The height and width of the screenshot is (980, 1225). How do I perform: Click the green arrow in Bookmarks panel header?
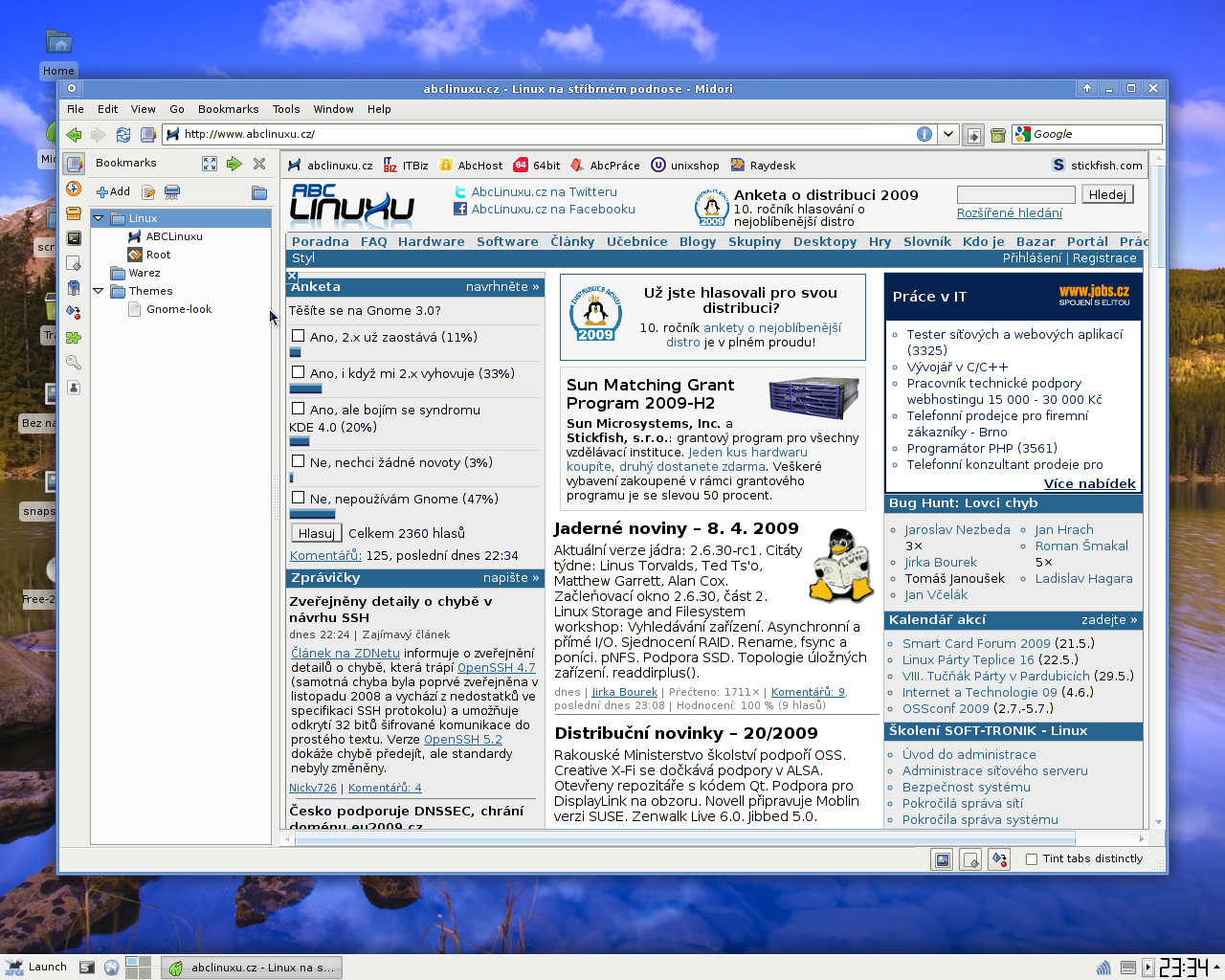(234, 164)
